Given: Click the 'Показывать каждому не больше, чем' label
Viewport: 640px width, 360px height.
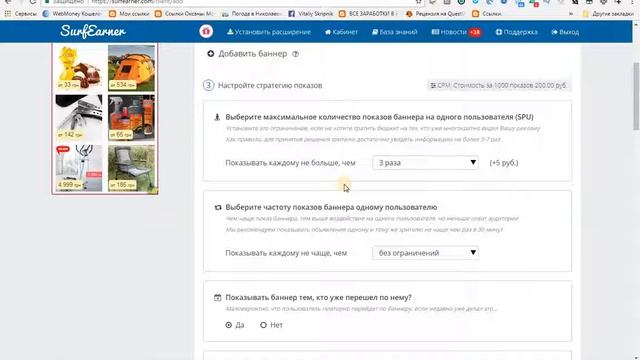Looking at the screenshot, I should [x=290, y=162].
